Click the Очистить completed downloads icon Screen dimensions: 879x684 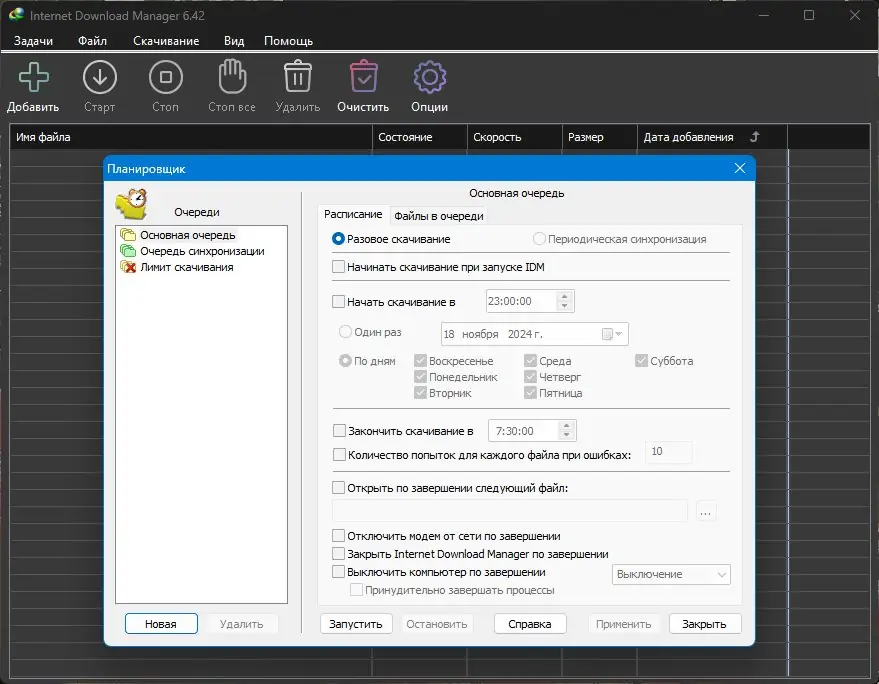[x=362, y=77]
